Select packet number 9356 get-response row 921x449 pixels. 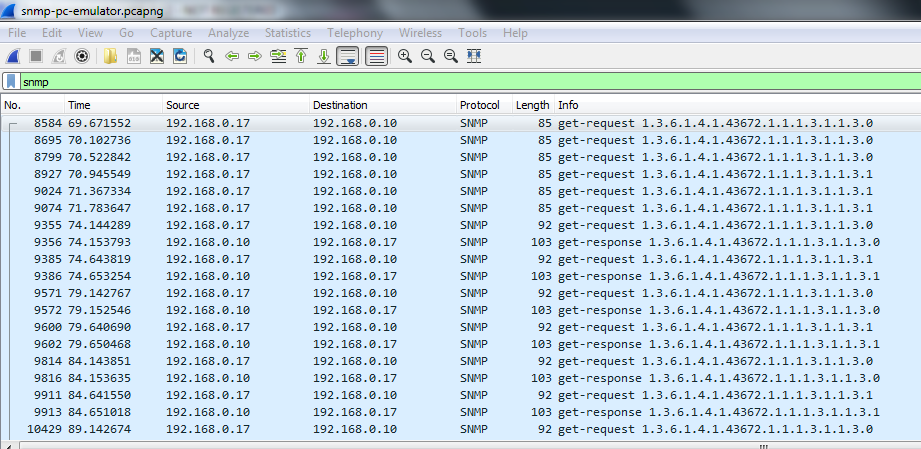click(x=400, y=241)
